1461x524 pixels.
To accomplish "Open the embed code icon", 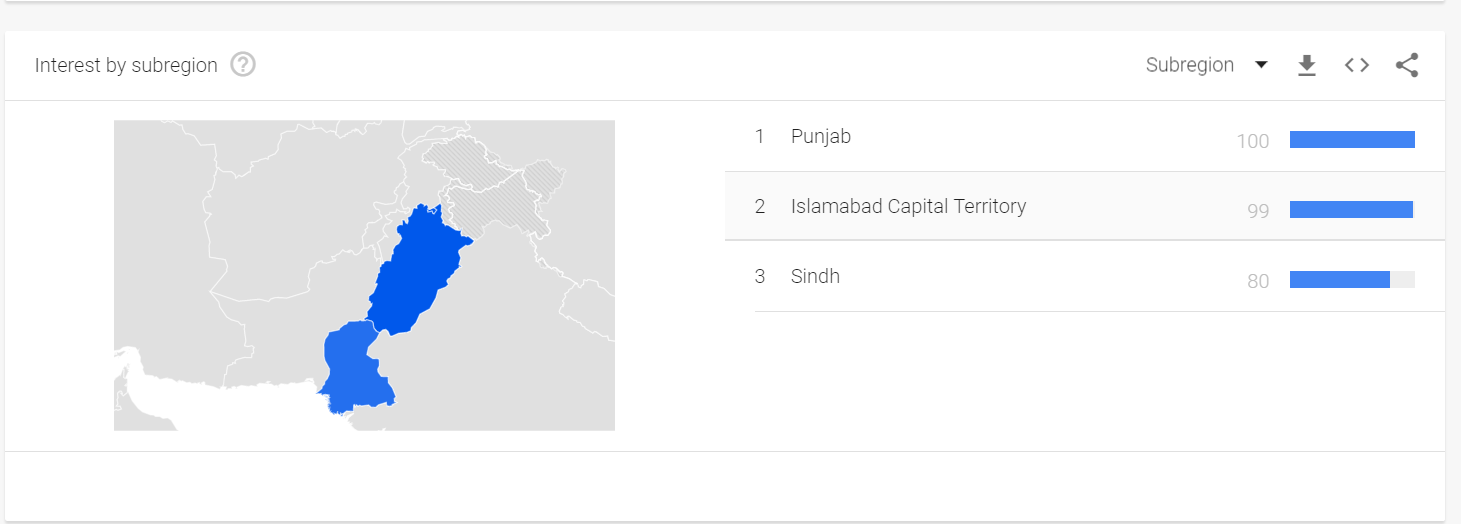I will (1356, 65).
